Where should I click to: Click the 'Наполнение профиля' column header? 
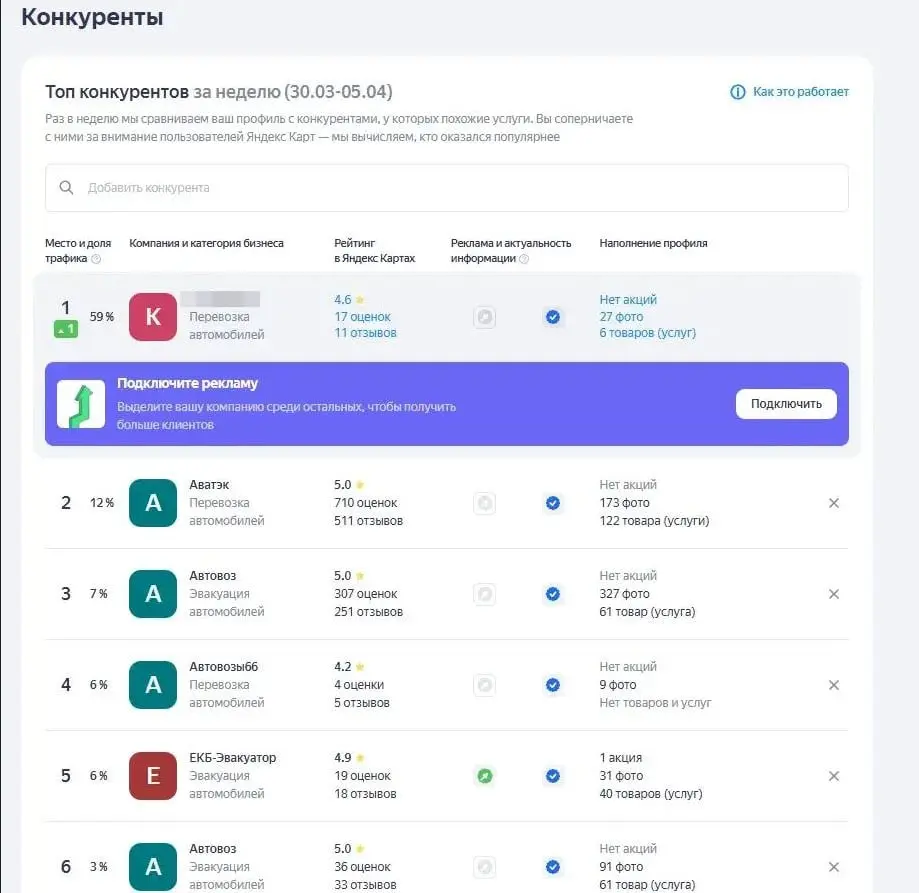pos(653,243)
